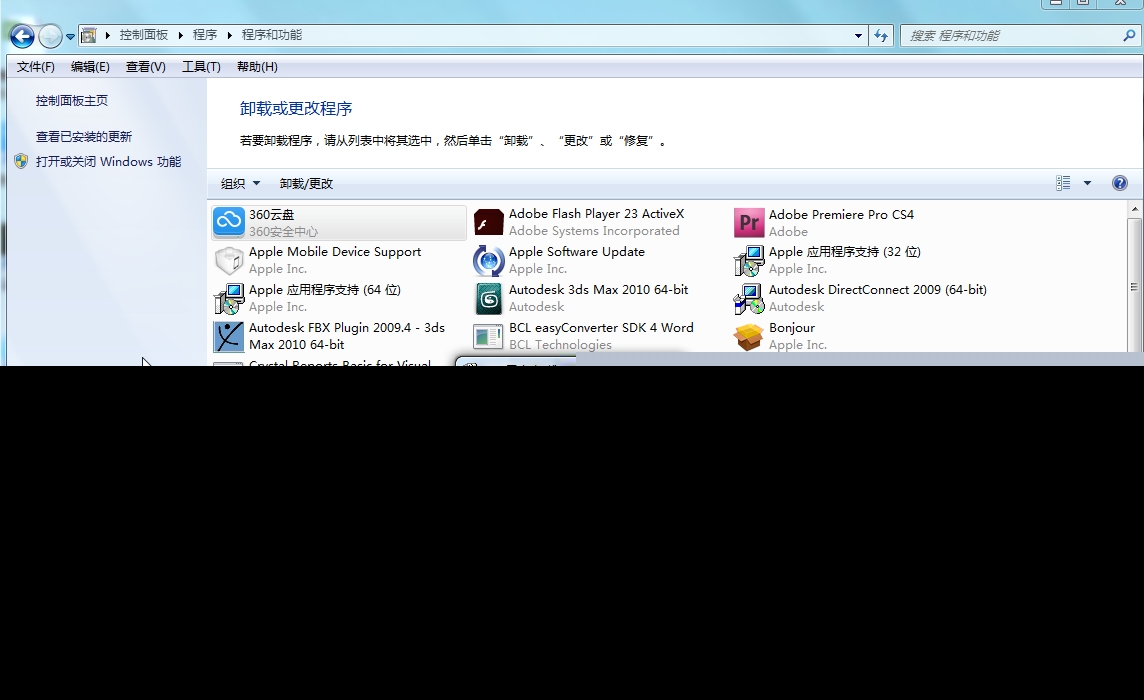Select the Autodesk DirectConnect 2009 (64-bit) text
This screenshot has width=1144, height=700.
pyautogui.click(x=878, y=290)
